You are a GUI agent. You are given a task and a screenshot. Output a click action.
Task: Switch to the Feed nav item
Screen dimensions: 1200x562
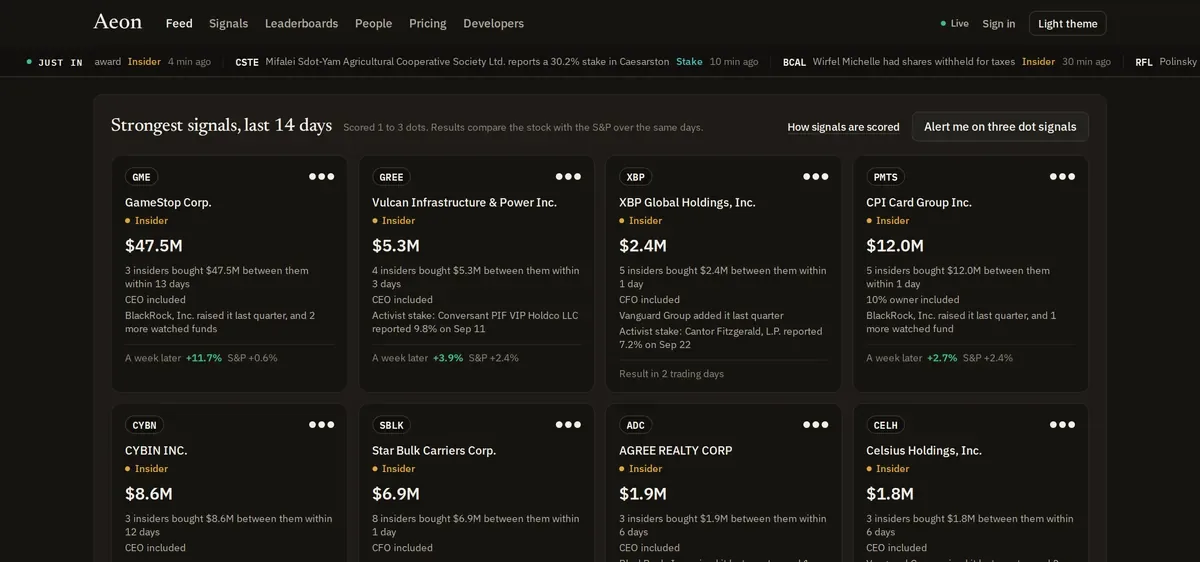tap(179, 23)
